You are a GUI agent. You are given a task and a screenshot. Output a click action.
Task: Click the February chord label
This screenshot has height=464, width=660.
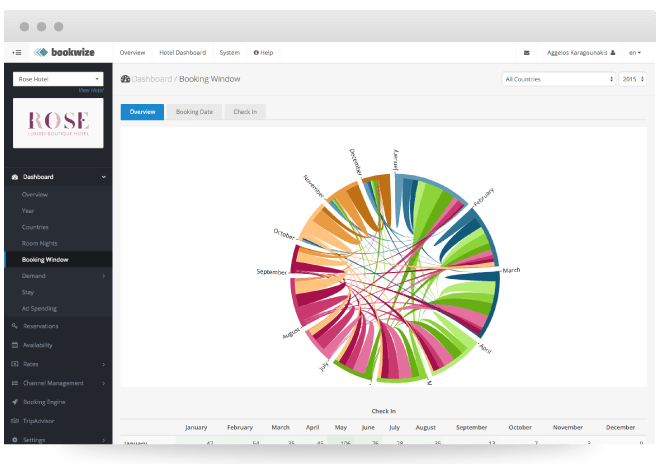[484, 197]
